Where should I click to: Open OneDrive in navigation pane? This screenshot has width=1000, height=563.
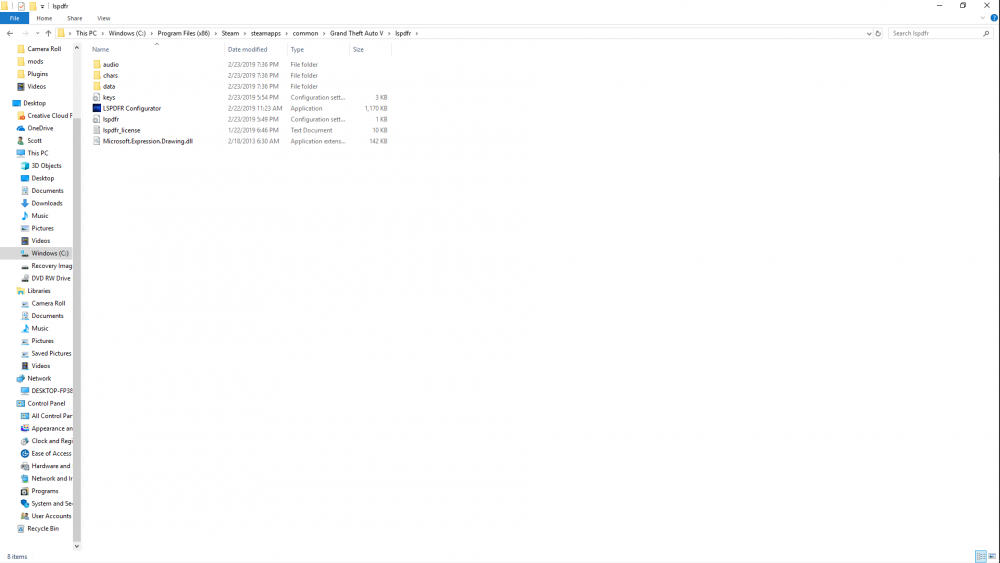[40, 128]
